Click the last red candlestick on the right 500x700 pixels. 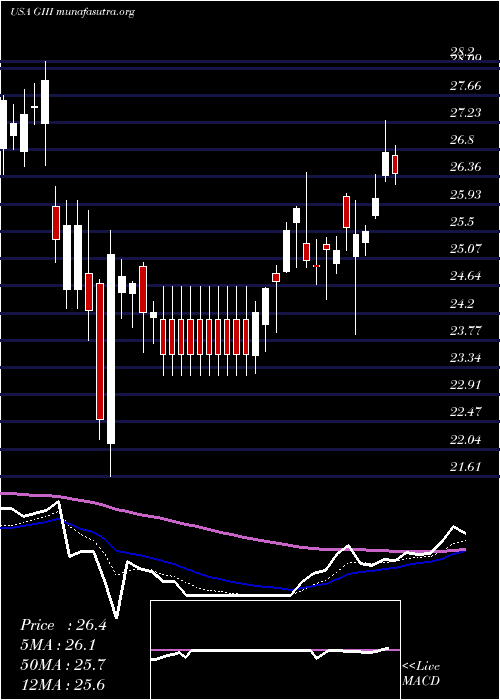pyautogui.click(x=395, y=164)
